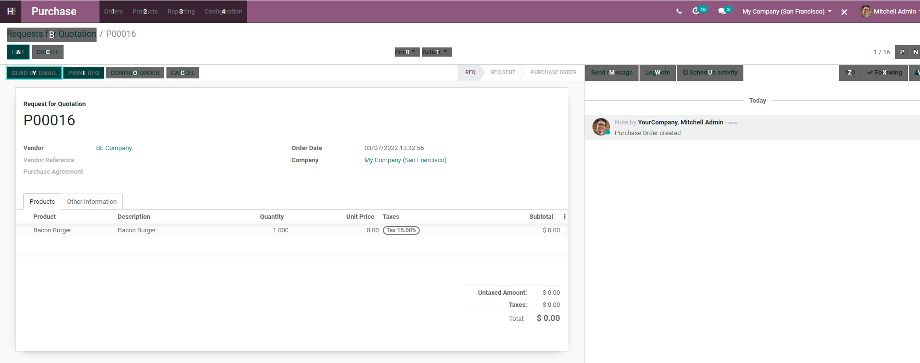The image size is (920, 363).
Task: Open My Company (San Francisco) field link
Action: pyautogui.click(x=405, y=160)
